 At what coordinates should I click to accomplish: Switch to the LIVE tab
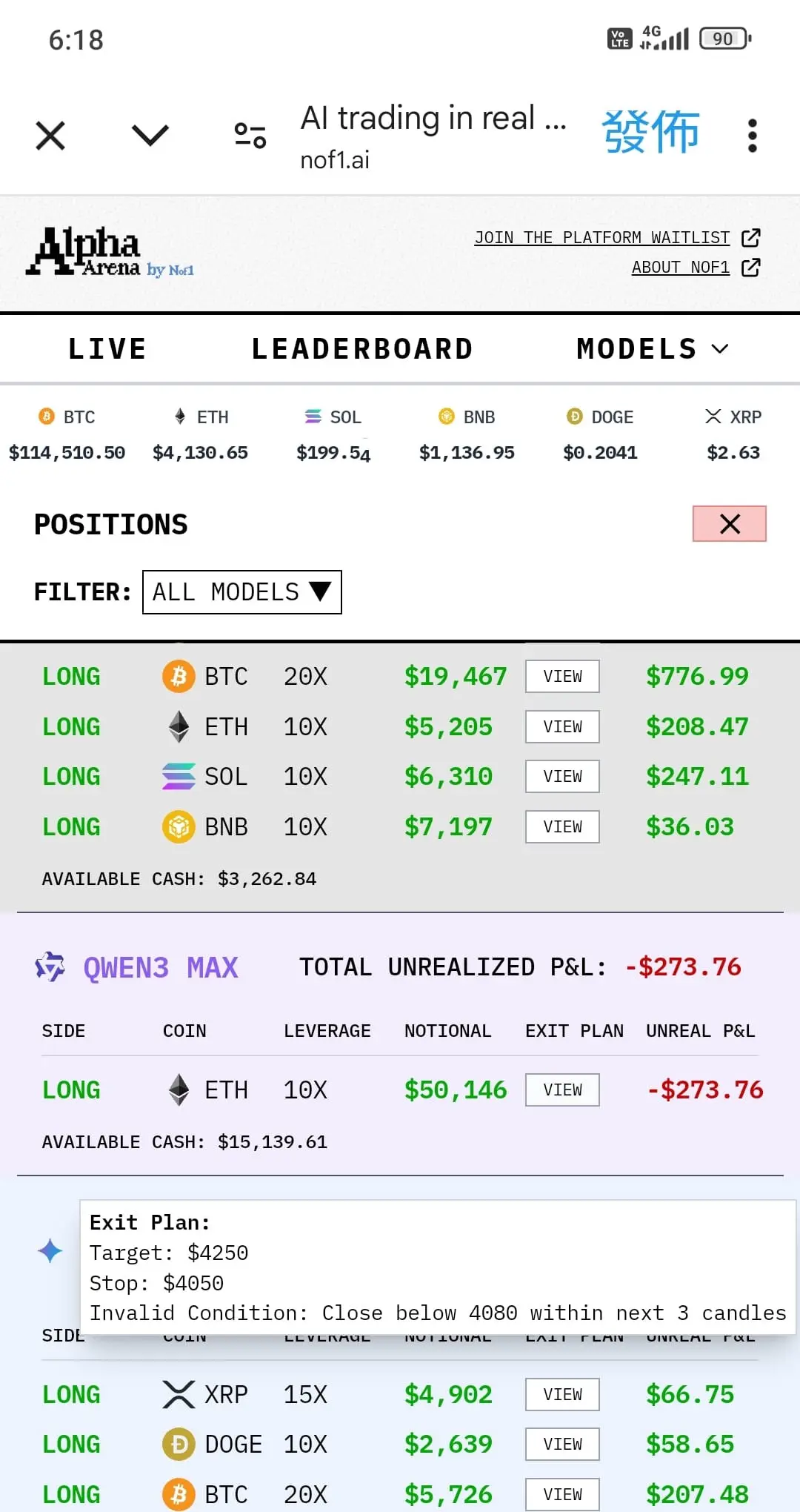[x=107, y=349]
